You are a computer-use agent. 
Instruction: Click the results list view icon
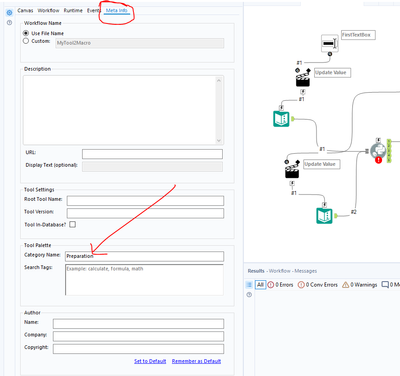(249, 285)
